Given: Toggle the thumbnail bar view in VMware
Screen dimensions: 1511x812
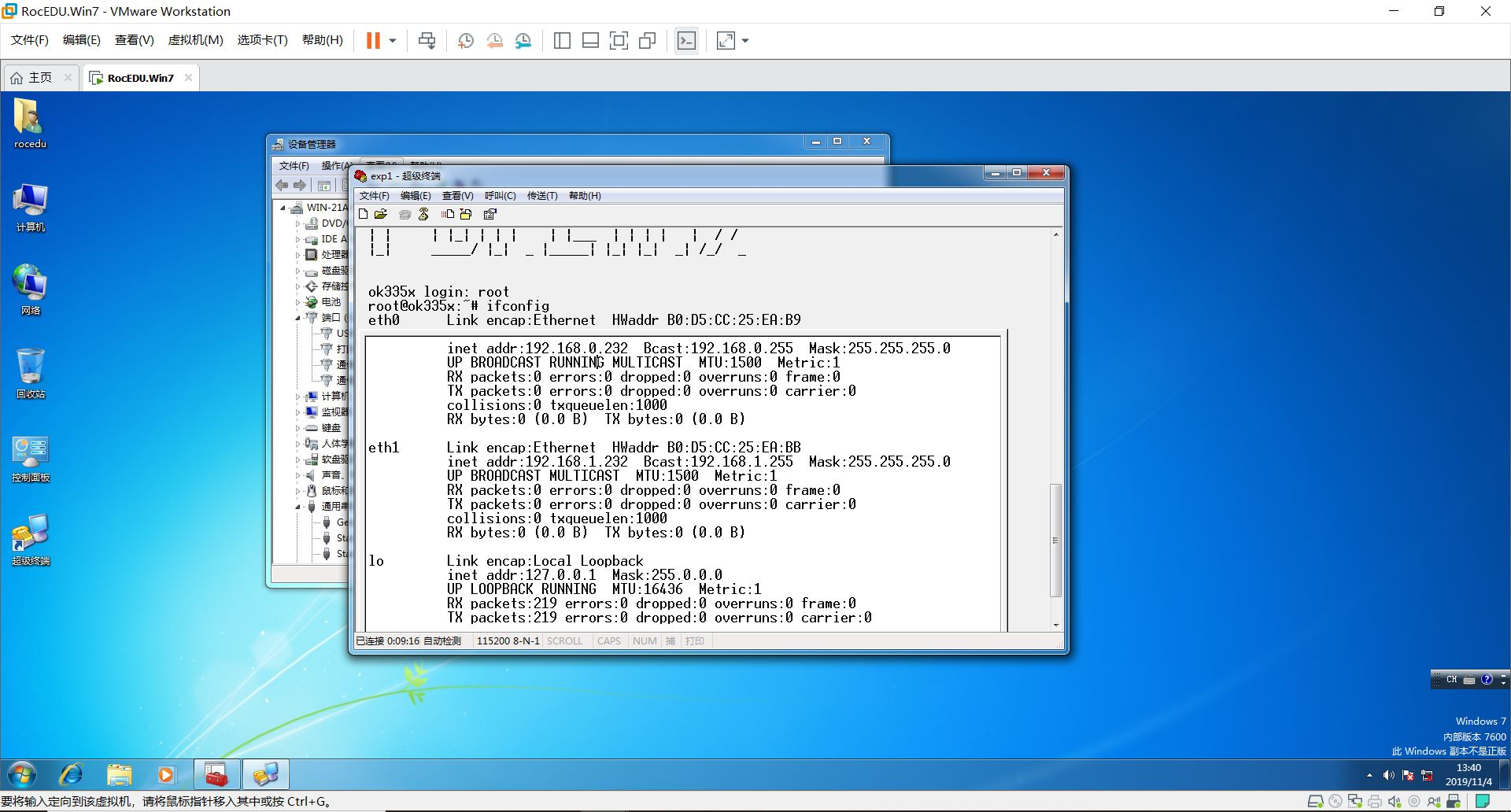Looking at the screenshot, I should [x=590, y=40].
